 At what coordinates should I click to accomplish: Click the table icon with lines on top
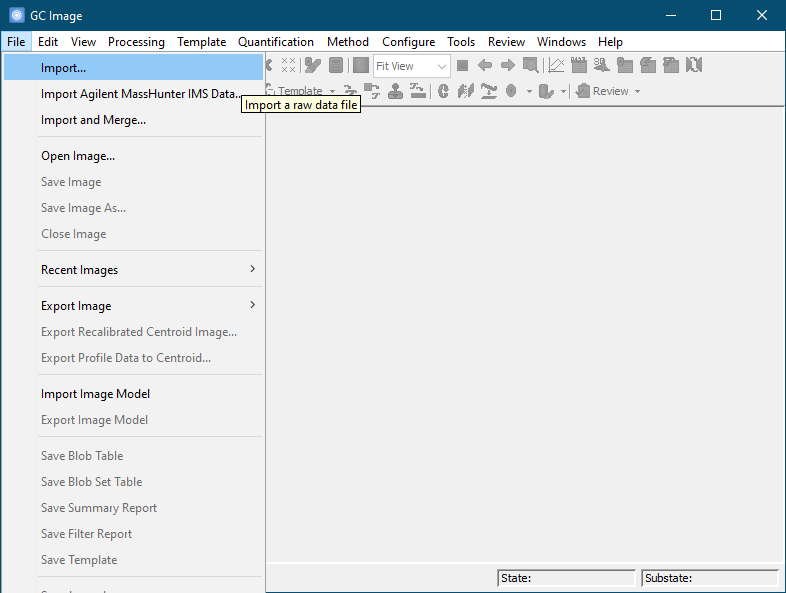[x=671, y=65]
